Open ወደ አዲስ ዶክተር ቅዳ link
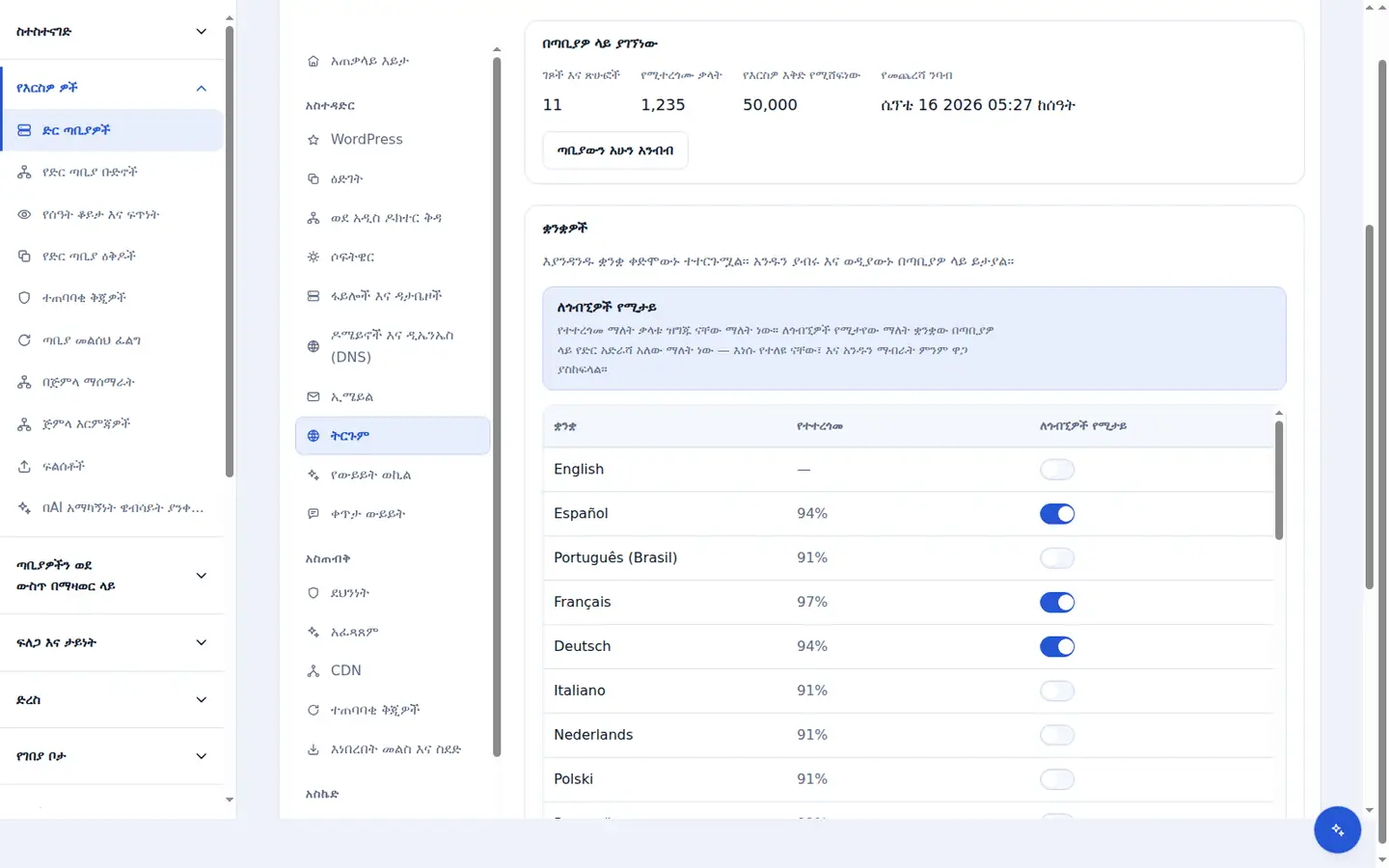Screen dimensions: 1389x868 point(393,218)
